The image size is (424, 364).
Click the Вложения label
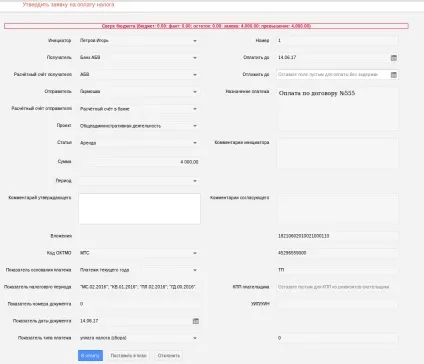(x=61, y=236)
